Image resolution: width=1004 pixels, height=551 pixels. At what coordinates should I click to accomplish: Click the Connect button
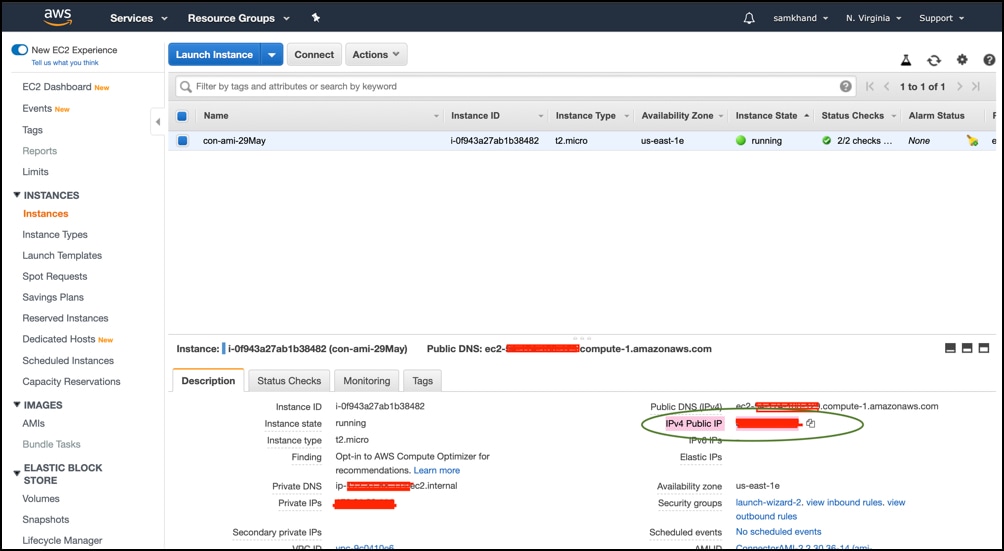(x=314, y=55)
